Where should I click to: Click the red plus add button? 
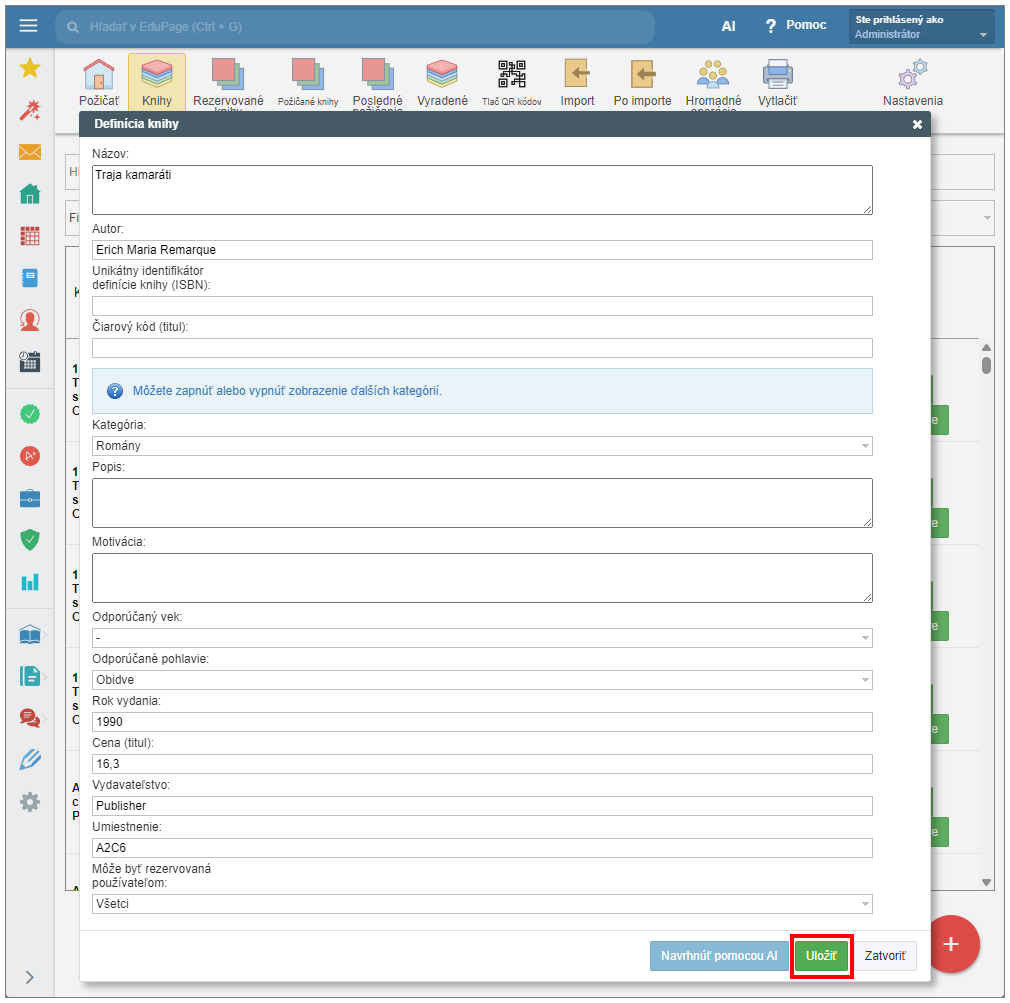coord(950,944)
